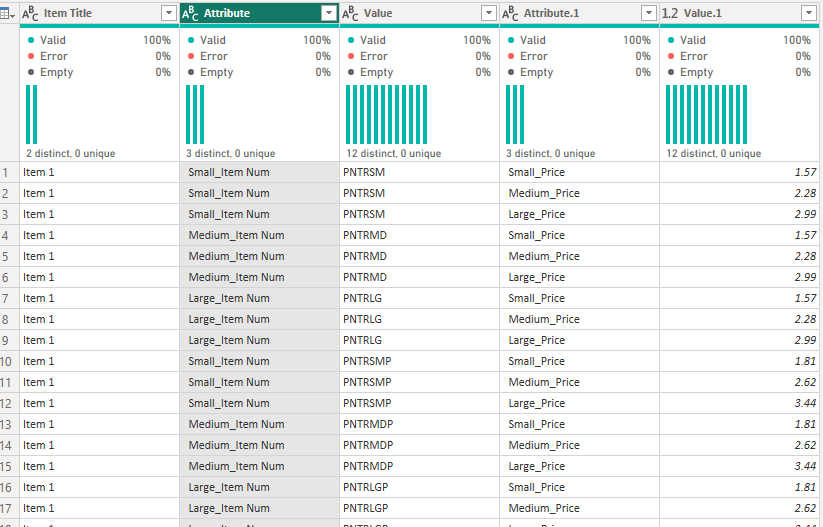Screen dimensions: 823x527
Task: Click the text data type icon of Value column
Action: pyautogui.click(x=350, y=14)
